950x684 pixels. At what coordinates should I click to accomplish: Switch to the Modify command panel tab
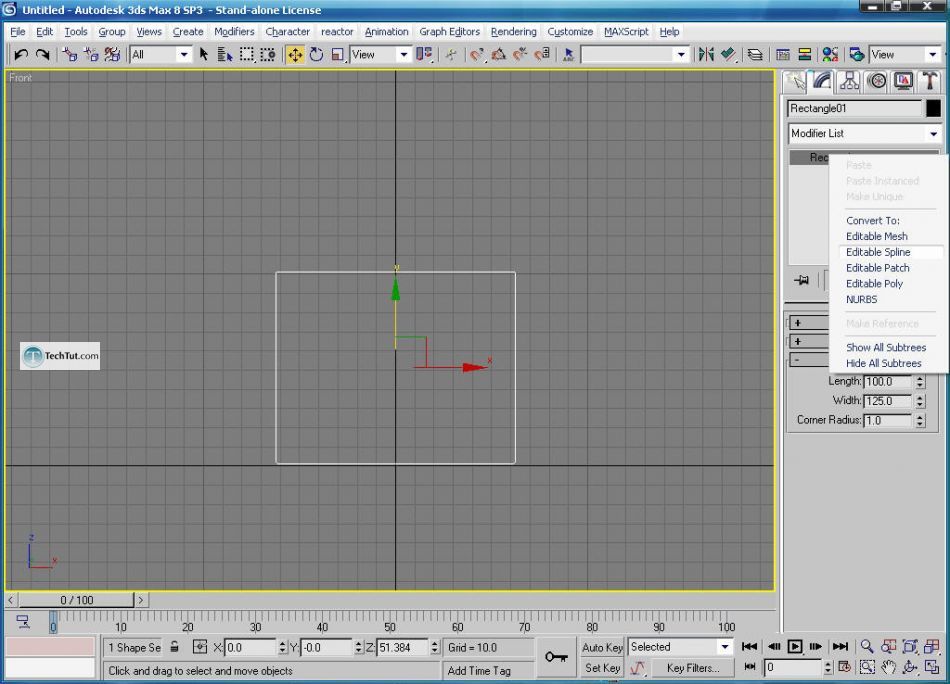(x=822, y=82)
